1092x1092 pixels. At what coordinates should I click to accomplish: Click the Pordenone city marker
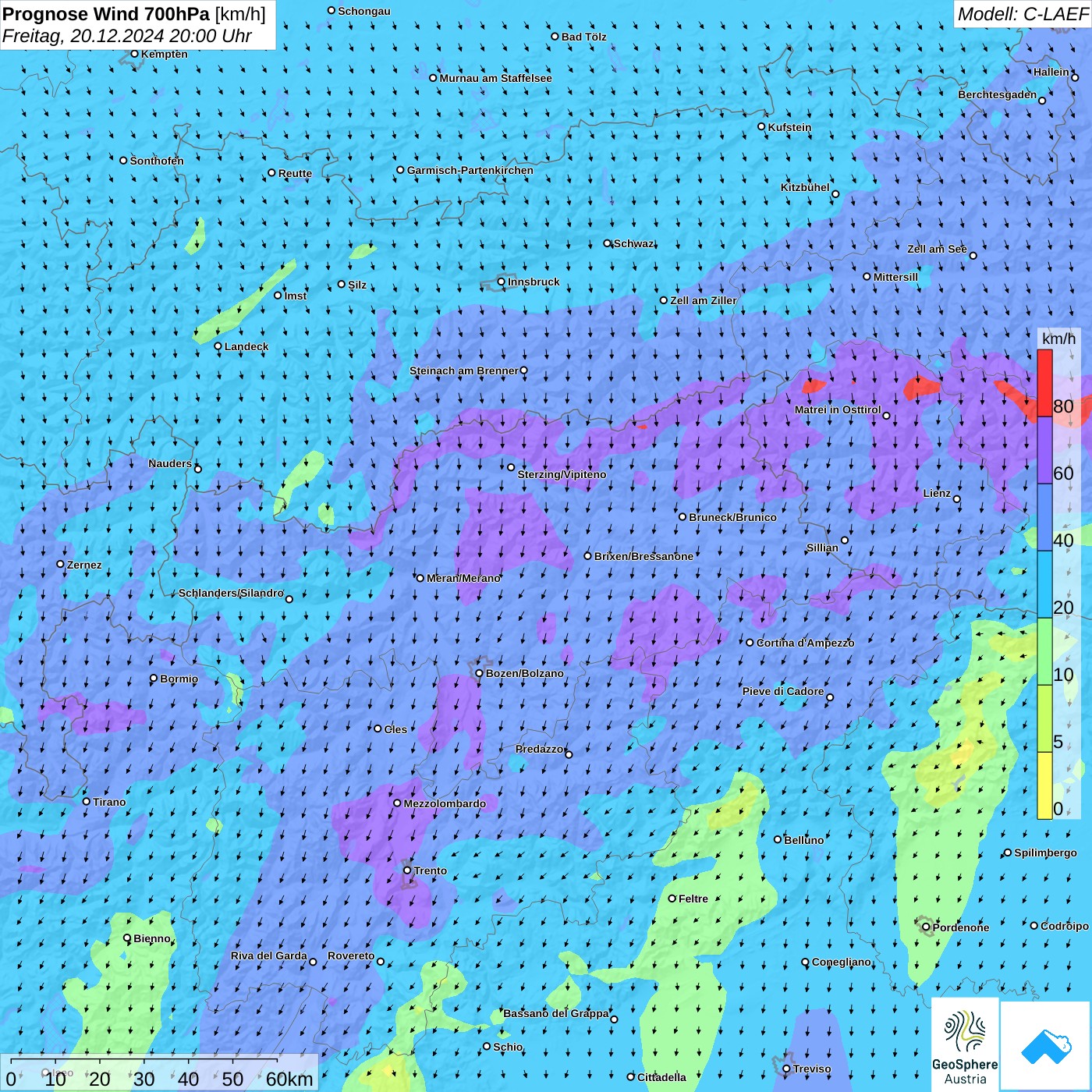[x=927, y=927]
